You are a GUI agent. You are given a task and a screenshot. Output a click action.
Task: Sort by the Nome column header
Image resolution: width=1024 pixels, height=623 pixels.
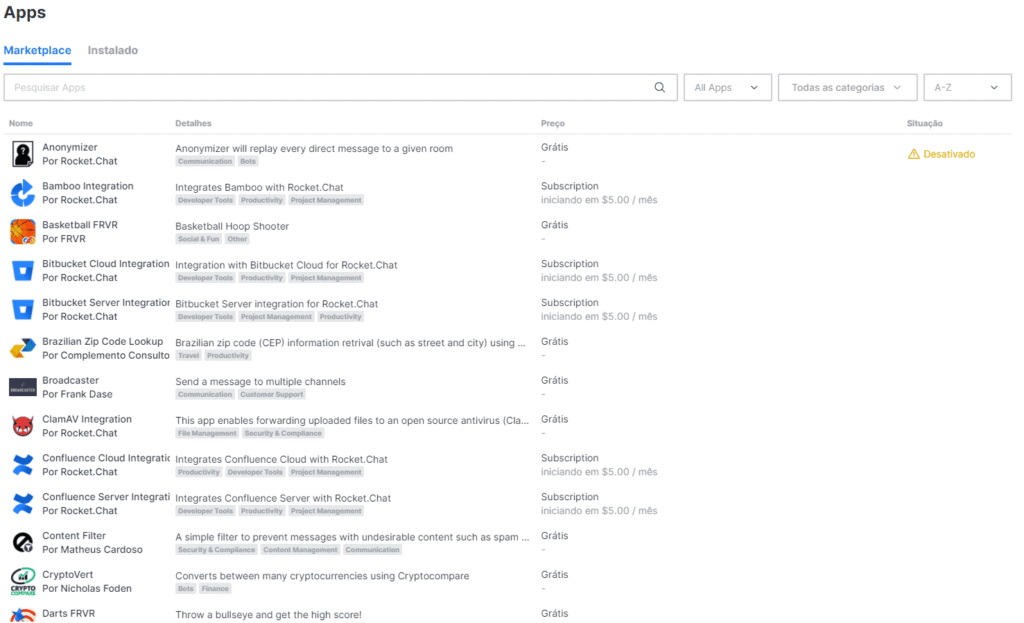click(21, 123)
